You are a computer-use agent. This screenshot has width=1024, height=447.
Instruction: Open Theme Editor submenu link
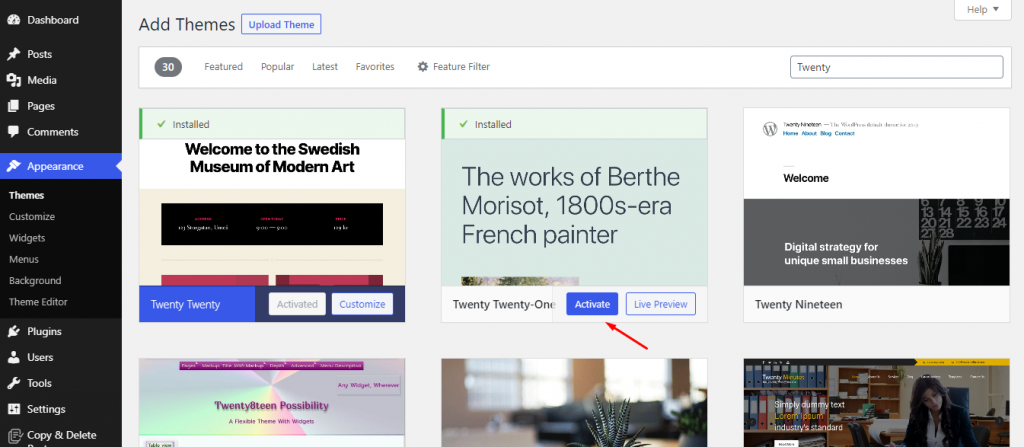(39, 302)
